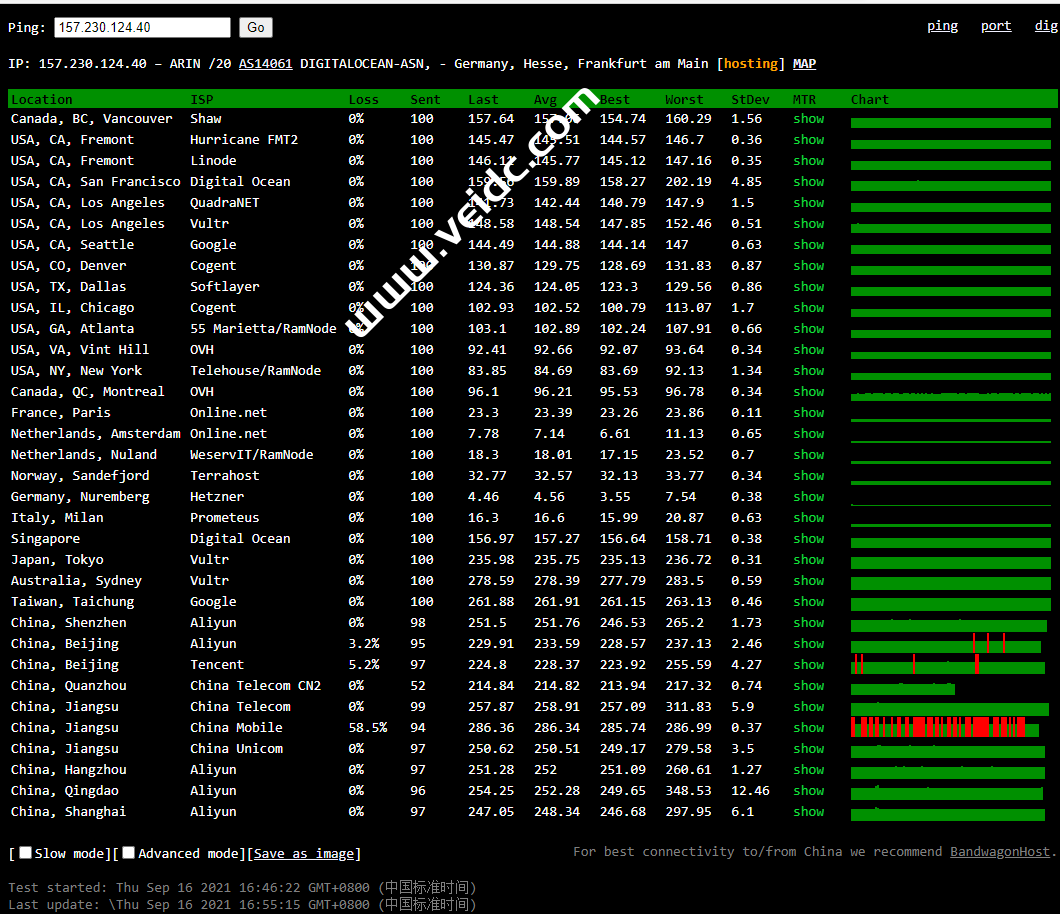Click the Ping IP address input field
This screenshot has height=914, width=1060.
(142, 27)
